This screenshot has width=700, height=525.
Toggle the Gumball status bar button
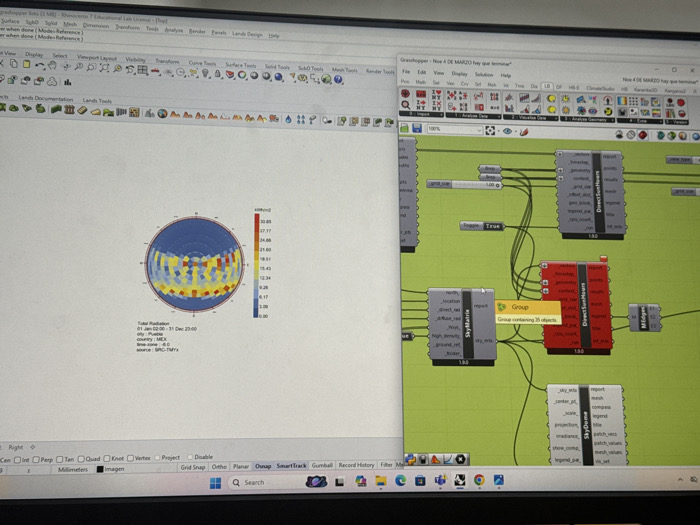322,466
